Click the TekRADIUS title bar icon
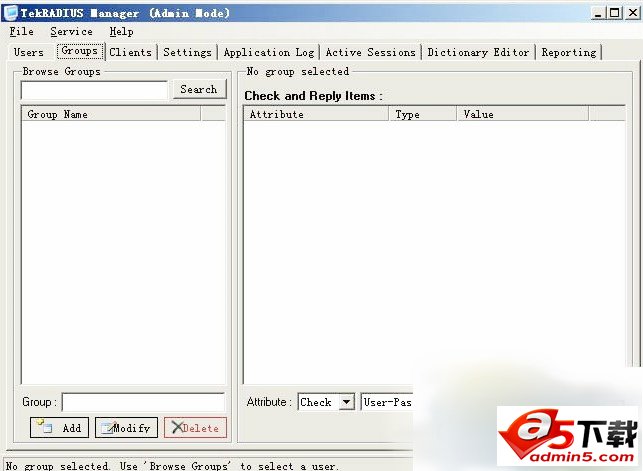 (10, 13)
